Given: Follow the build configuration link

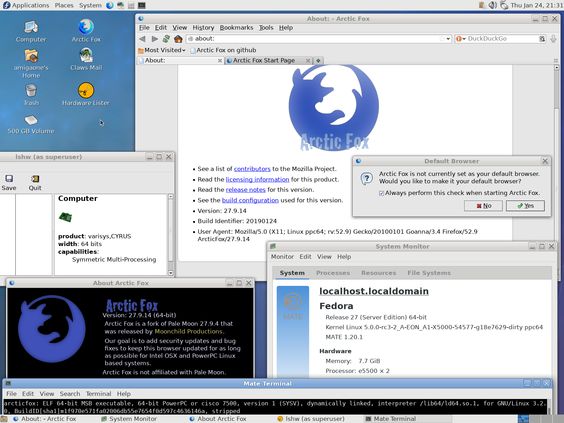Looking at the screenshot, I should coord(250,200).
